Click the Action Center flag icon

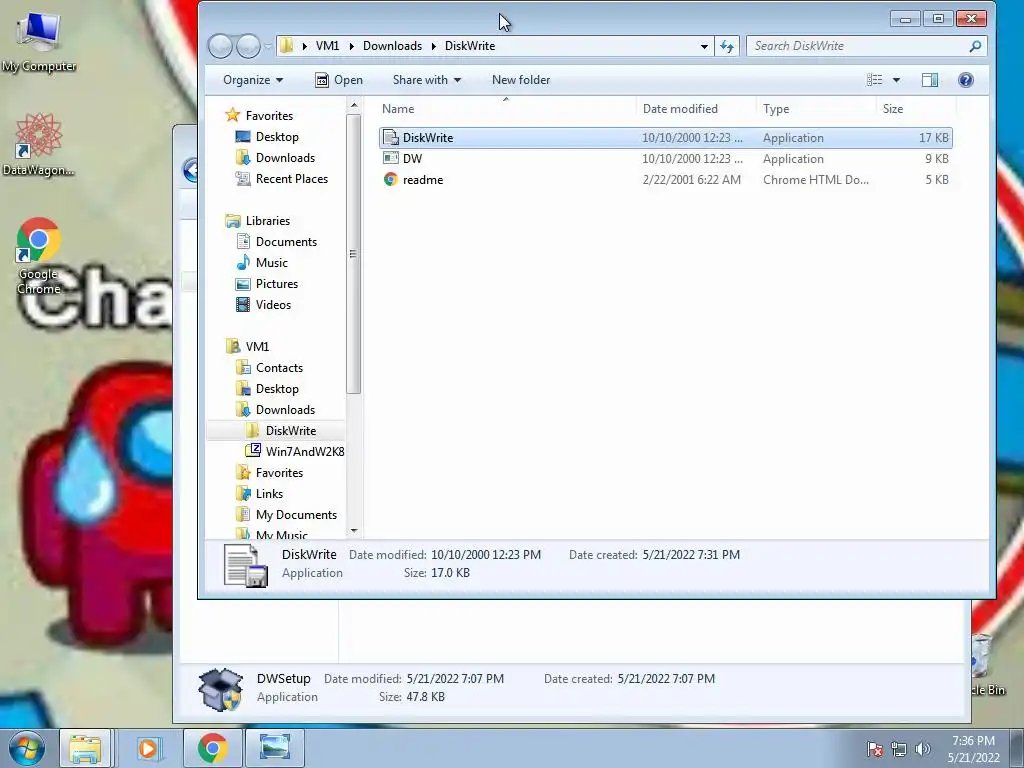point(874,749)
